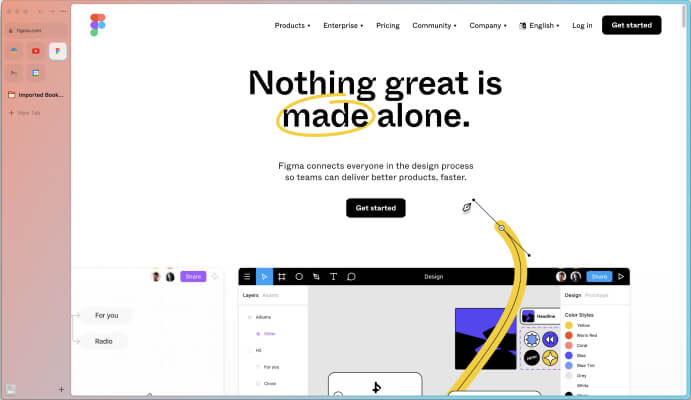The width and height of the screenshot is (691, 400).
Task: Pick the Yellow color style swatch
Action: (569, 325)
